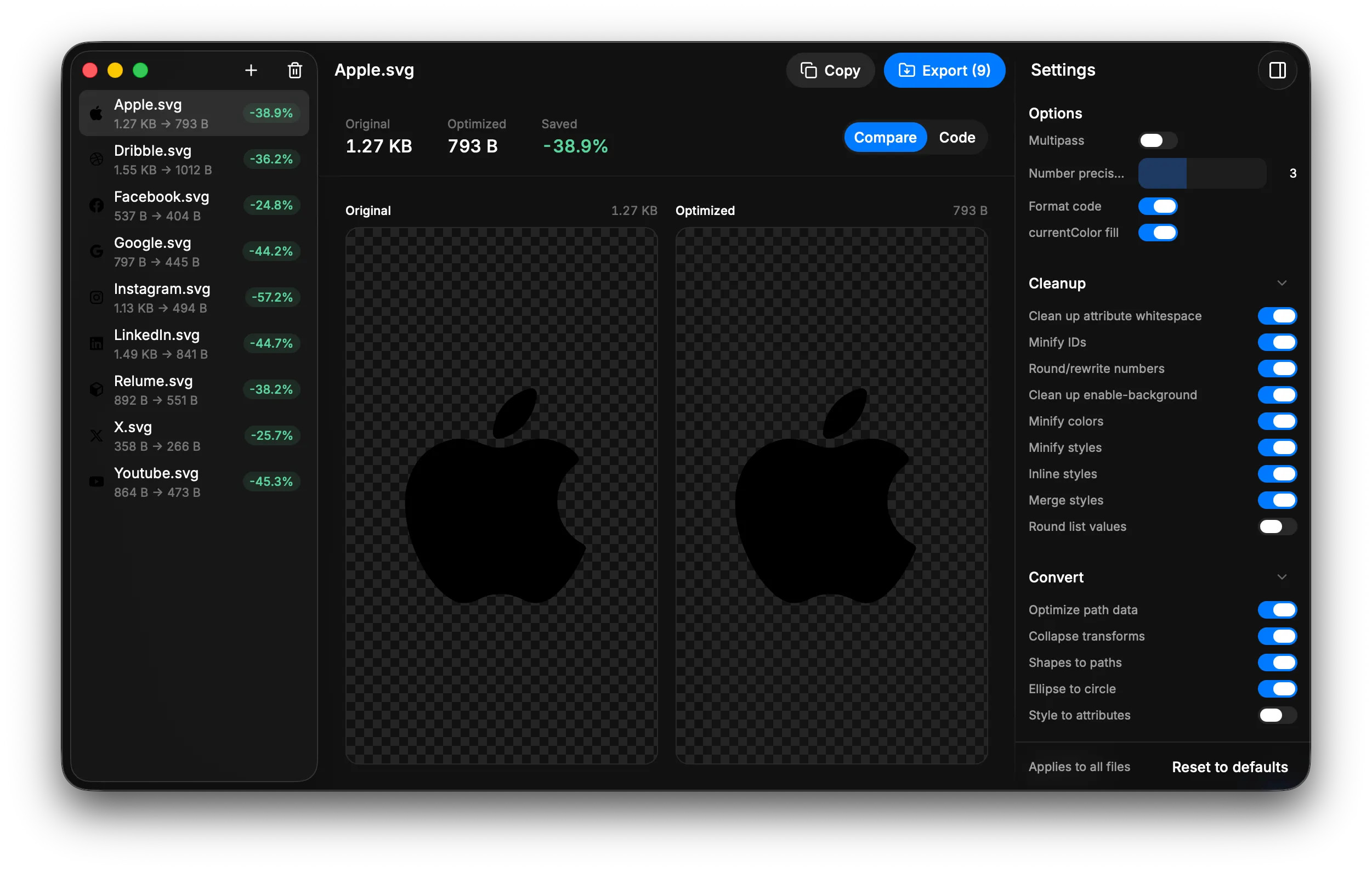This screenshot has height=872, width=1372.
Task: Switch to the Compare tab
Action: 885,137
